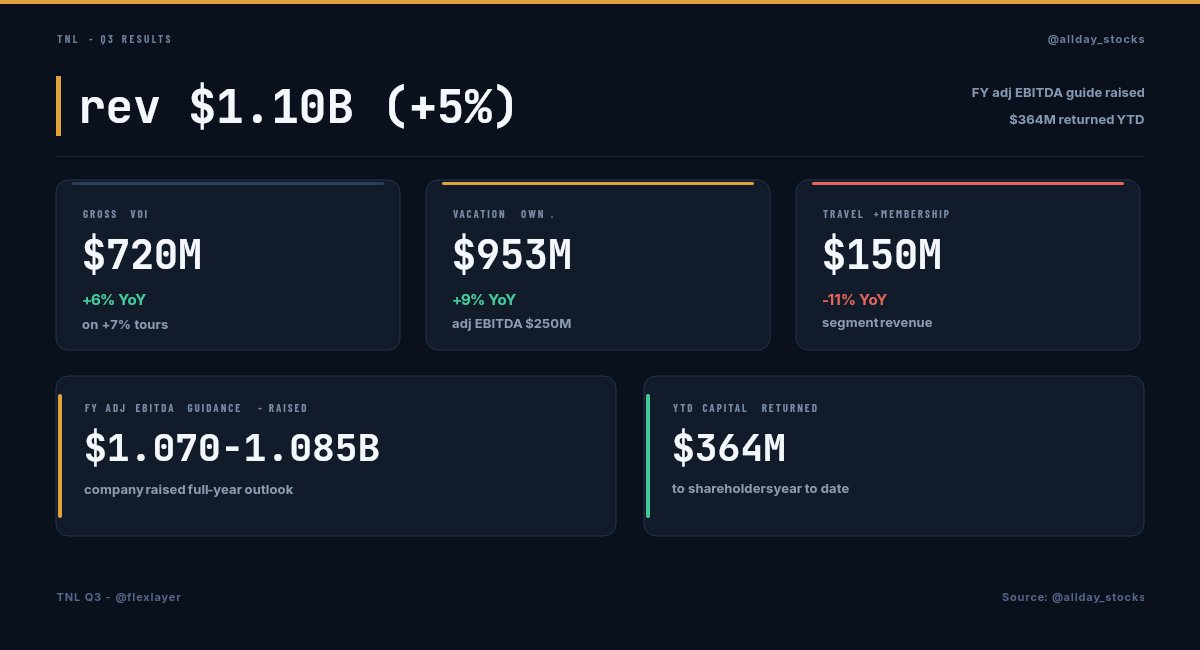Click the +6% YoY green label
Screen dimensions: 1200x650
(x=114, y=299)
